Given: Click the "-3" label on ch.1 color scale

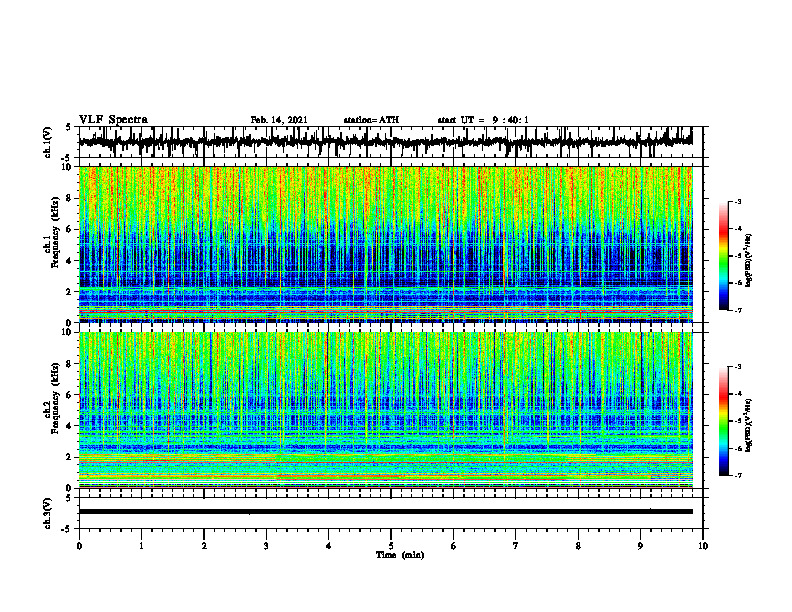Looking at the screenshot, I should (x=738, y=202).
